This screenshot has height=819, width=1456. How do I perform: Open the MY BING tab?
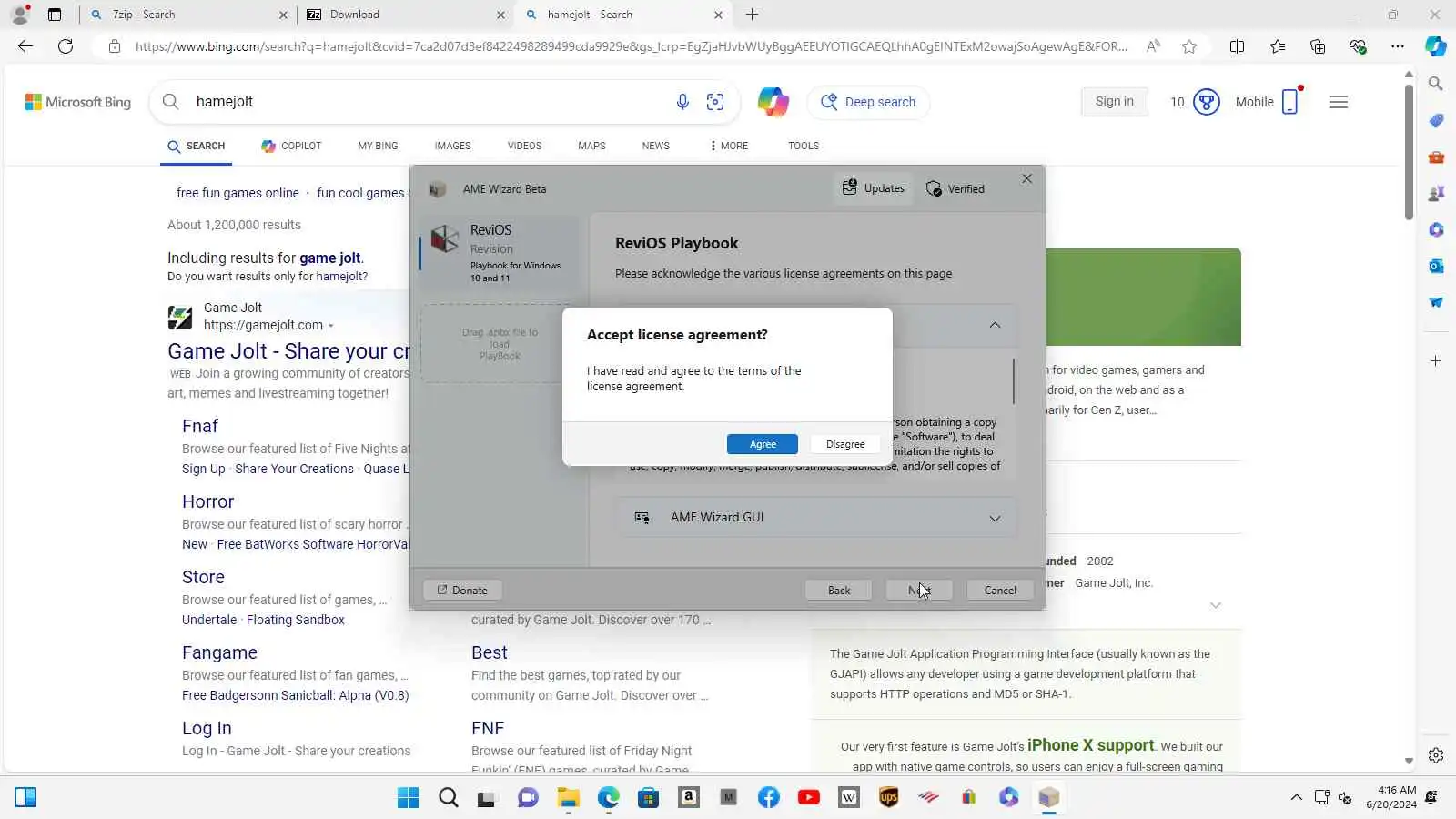click(x=378, y=146)
